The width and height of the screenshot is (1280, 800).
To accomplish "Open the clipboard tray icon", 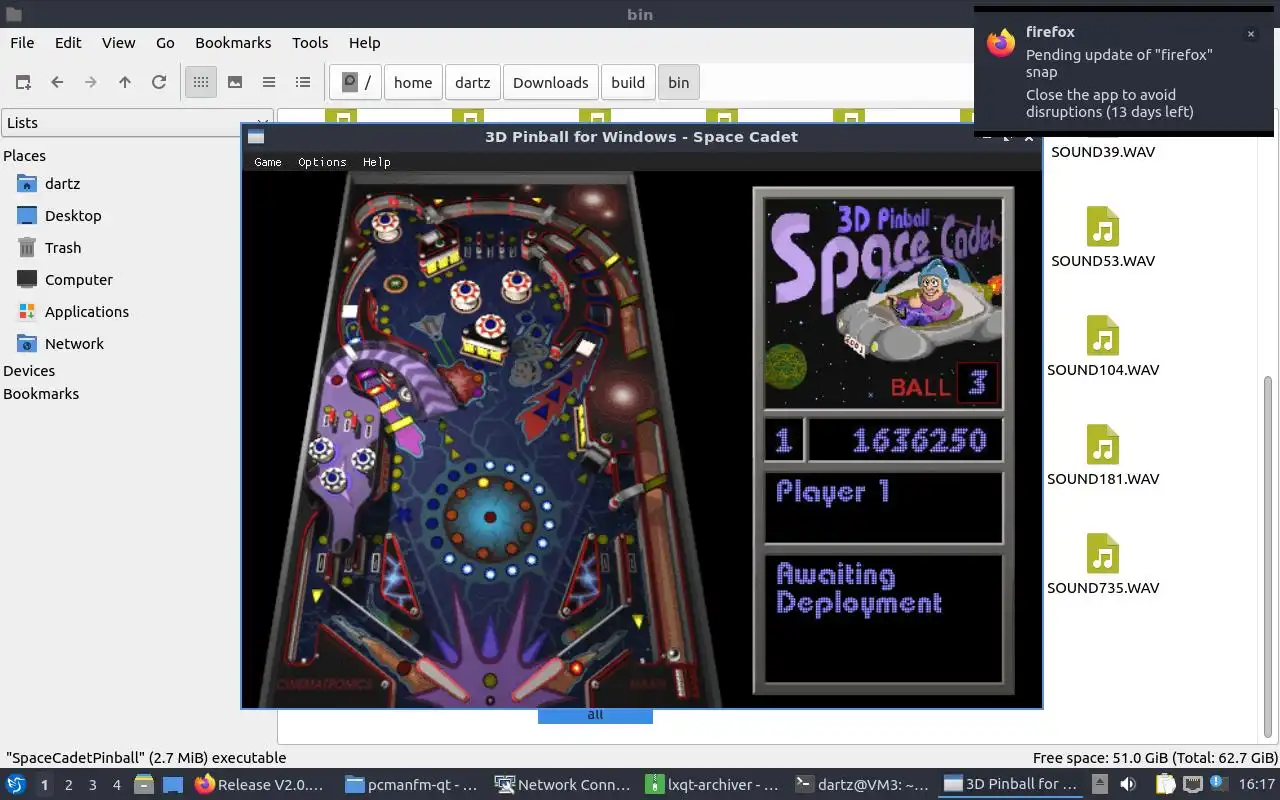I will [1167, 785].
